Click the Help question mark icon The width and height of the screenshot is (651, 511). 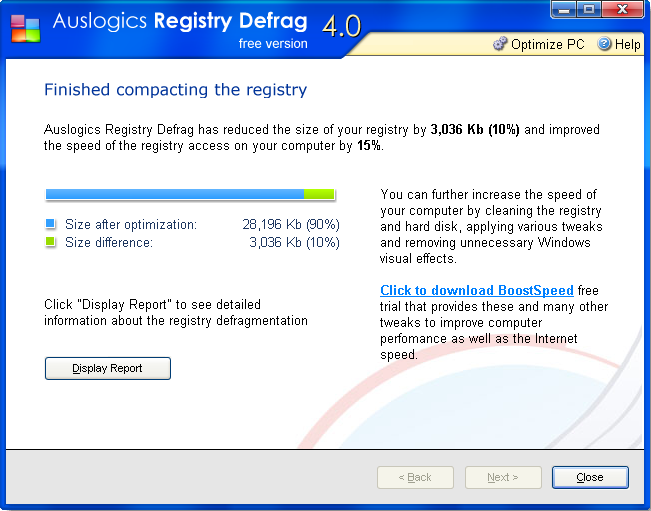tap(604, 44)
